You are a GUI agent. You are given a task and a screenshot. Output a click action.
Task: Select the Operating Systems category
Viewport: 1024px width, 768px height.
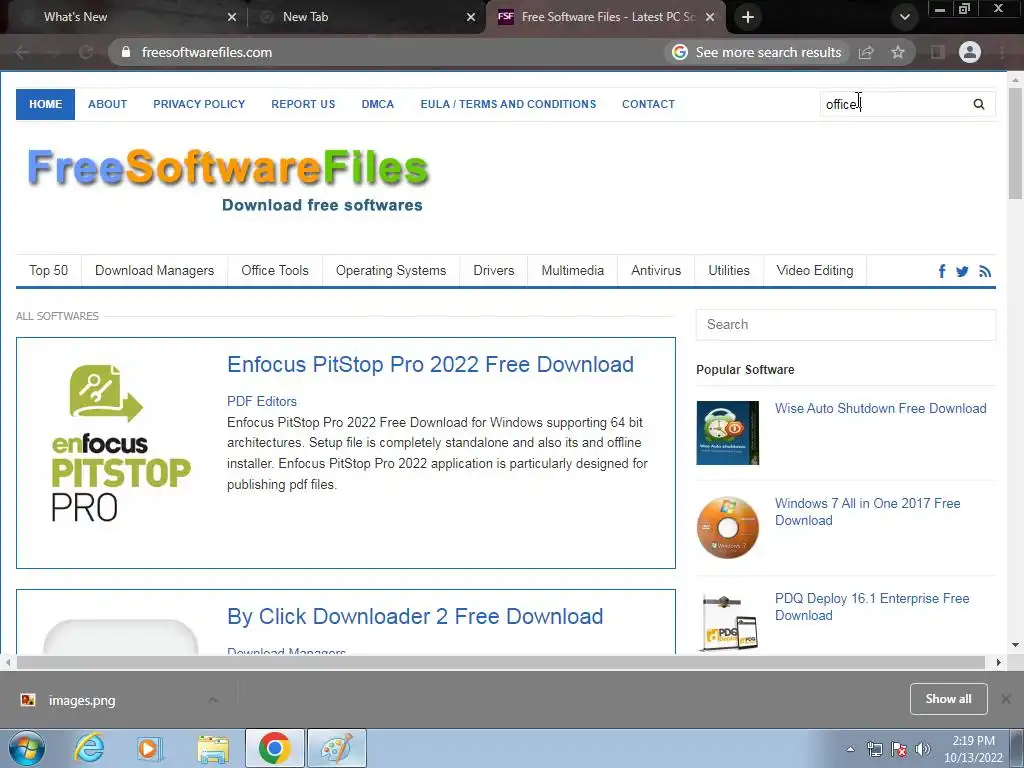(391, 270)
